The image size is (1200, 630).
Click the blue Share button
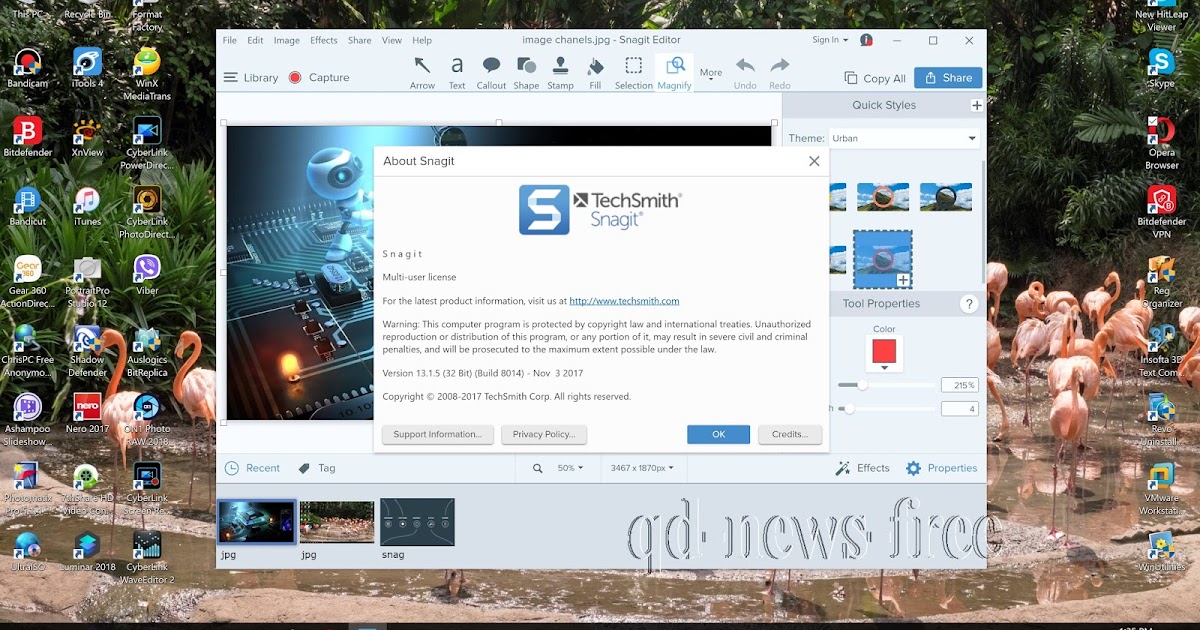coord(948,78)
